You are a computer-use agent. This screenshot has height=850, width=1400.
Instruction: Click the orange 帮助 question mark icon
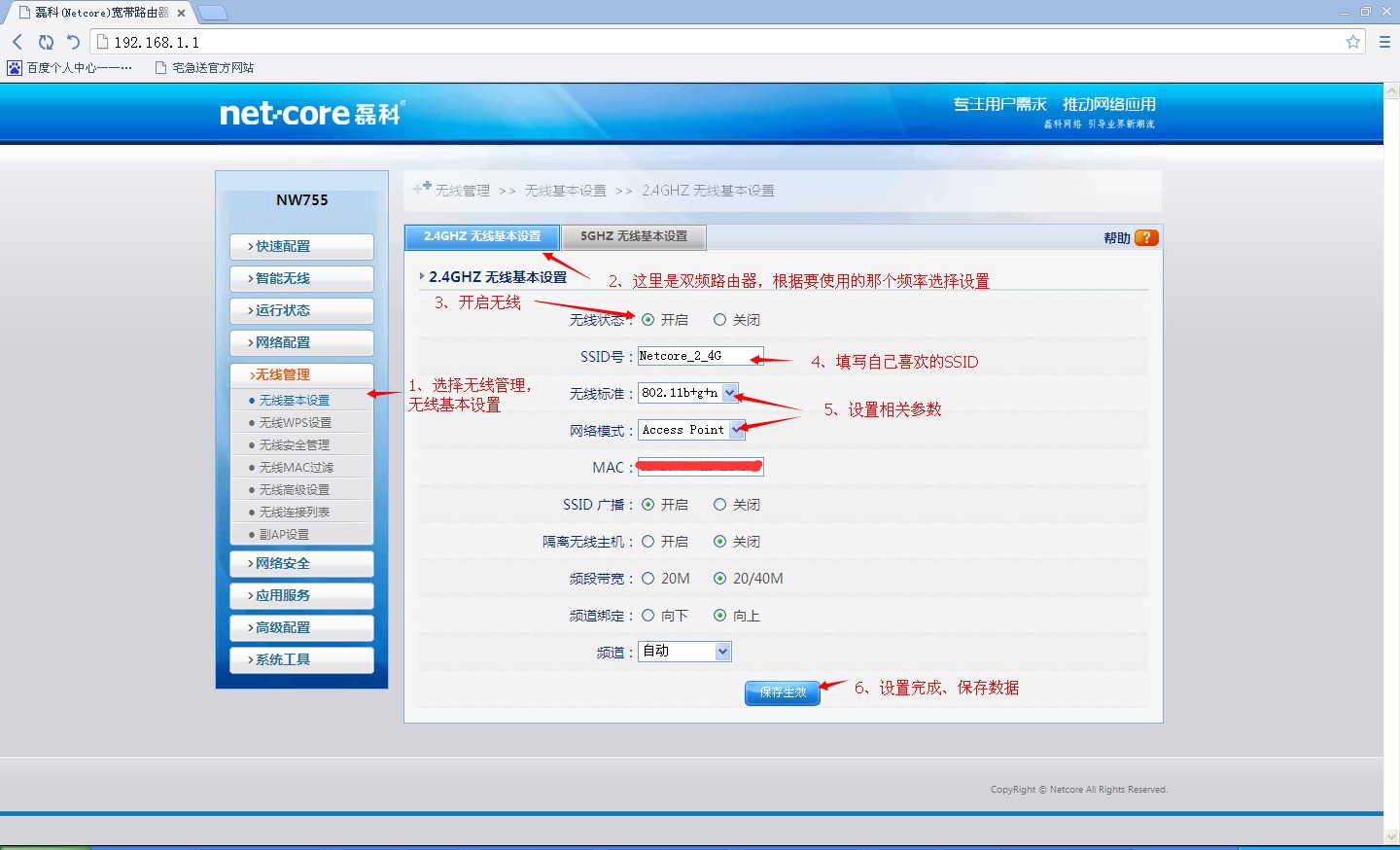point(1145,236)
